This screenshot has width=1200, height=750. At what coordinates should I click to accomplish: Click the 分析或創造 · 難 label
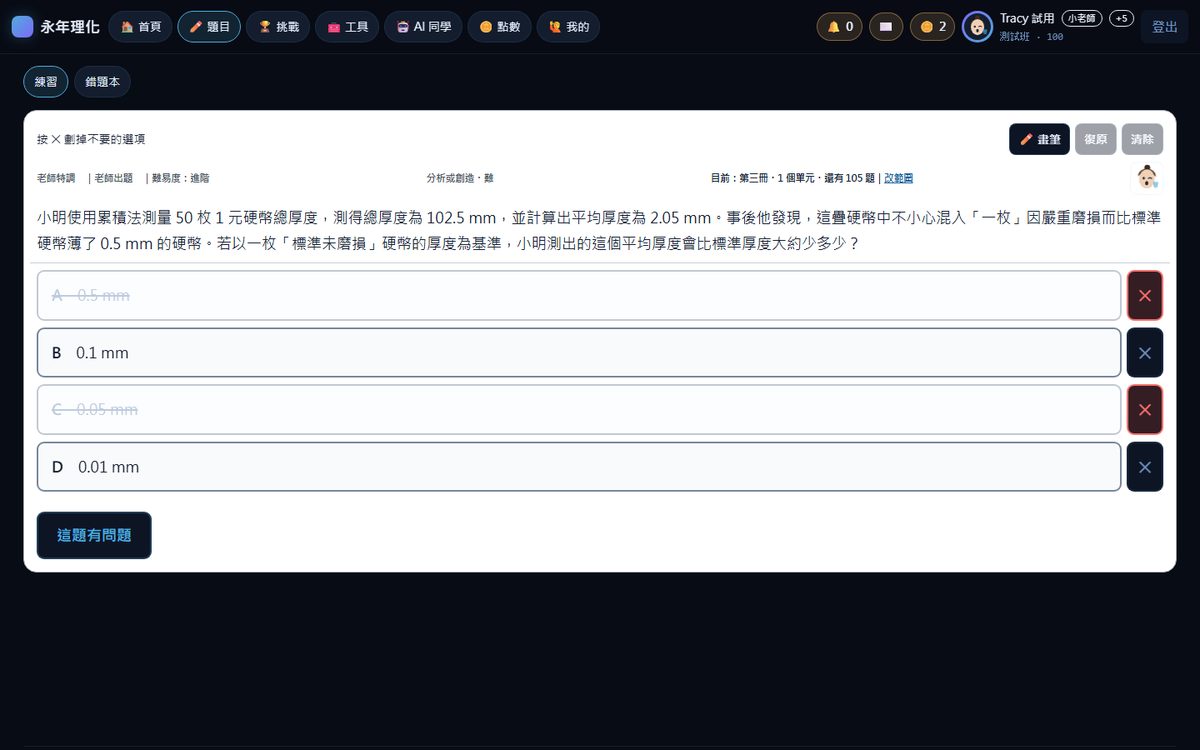coord(460,178)
